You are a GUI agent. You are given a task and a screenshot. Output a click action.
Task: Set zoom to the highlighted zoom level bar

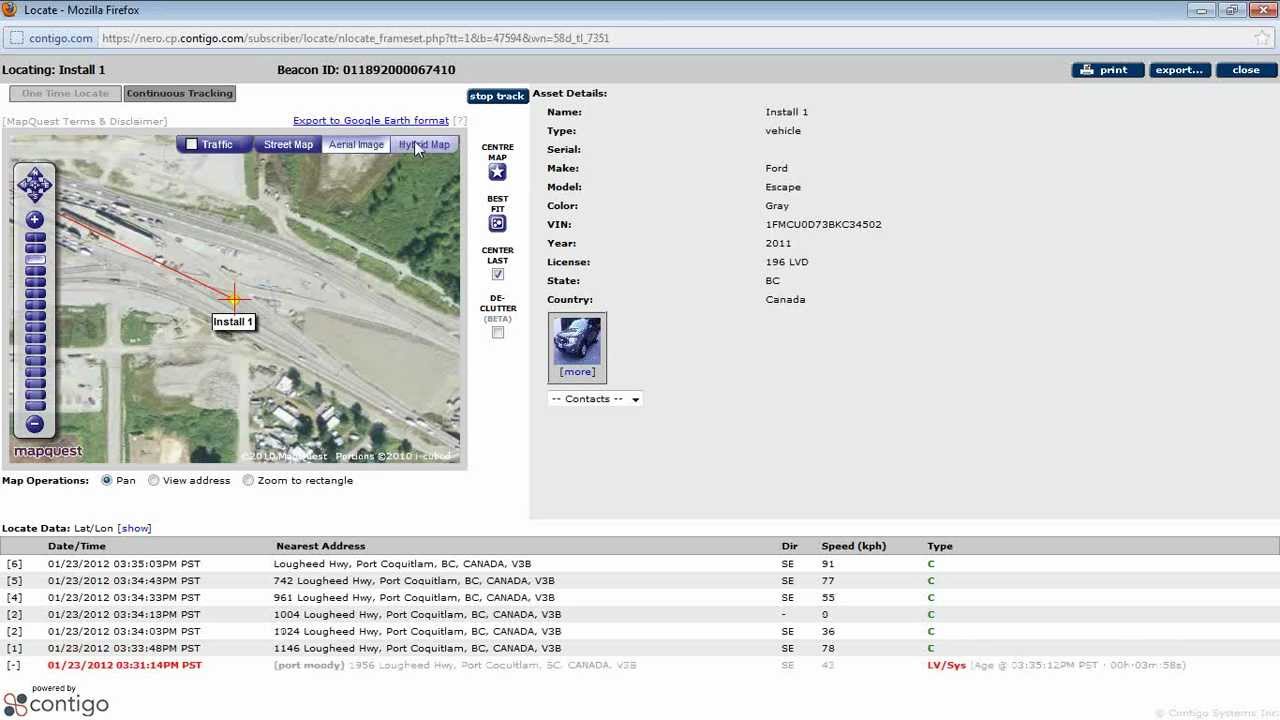35,260
